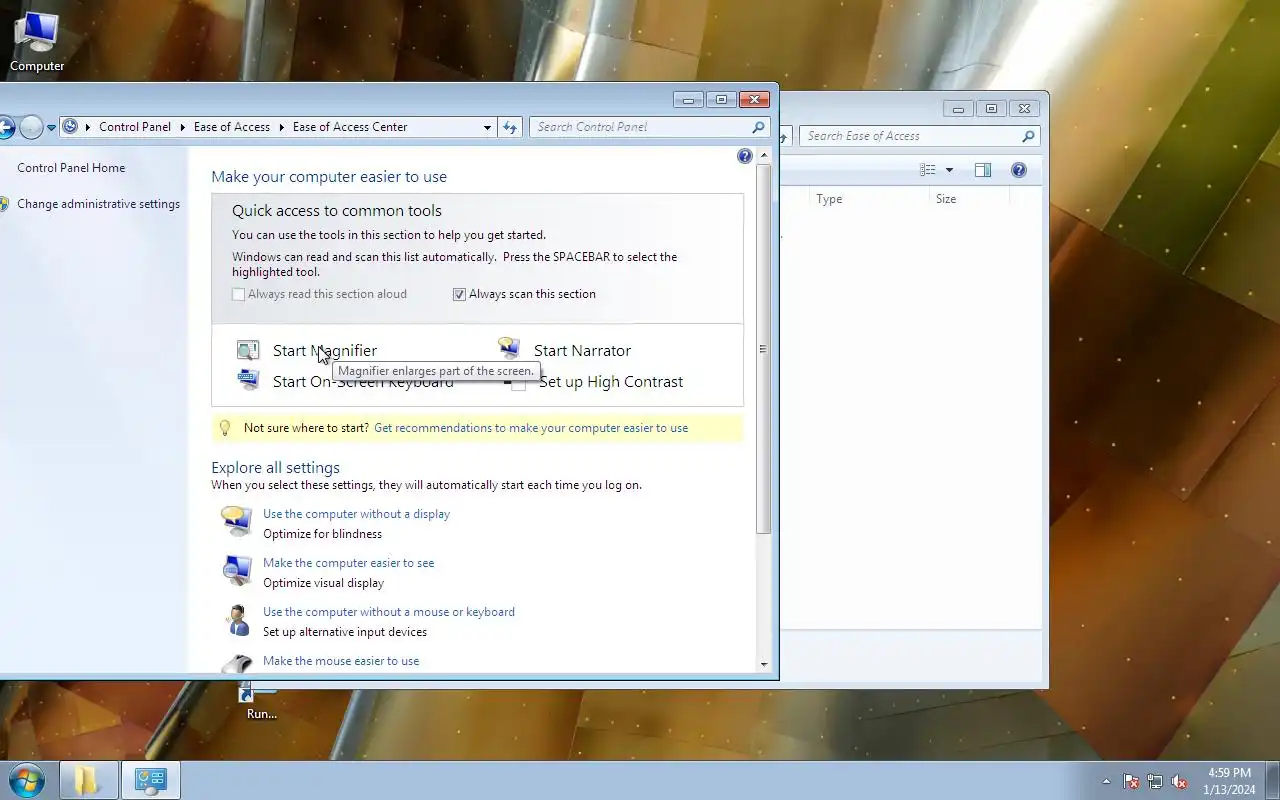Click the Size column header

[970, 199]
